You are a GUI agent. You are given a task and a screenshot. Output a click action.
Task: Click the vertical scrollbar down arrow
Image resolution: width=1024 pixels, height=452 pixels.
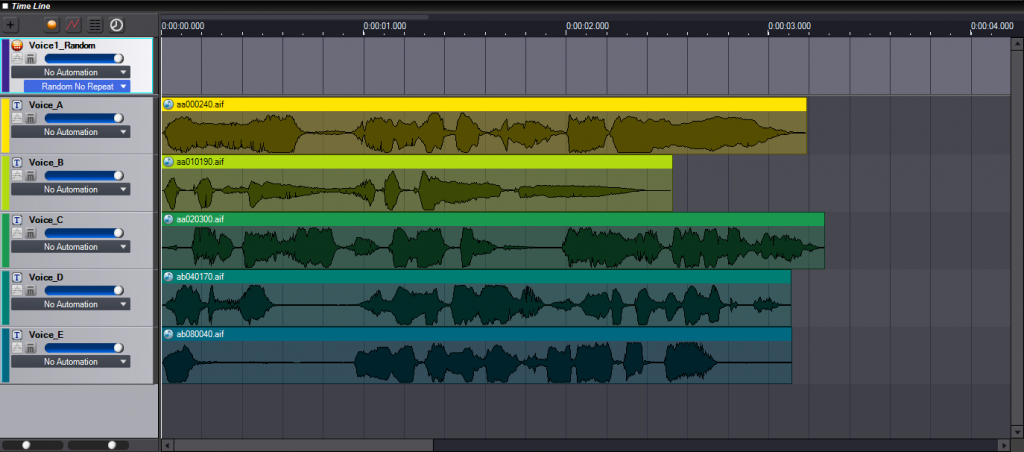coord(1017,433)
